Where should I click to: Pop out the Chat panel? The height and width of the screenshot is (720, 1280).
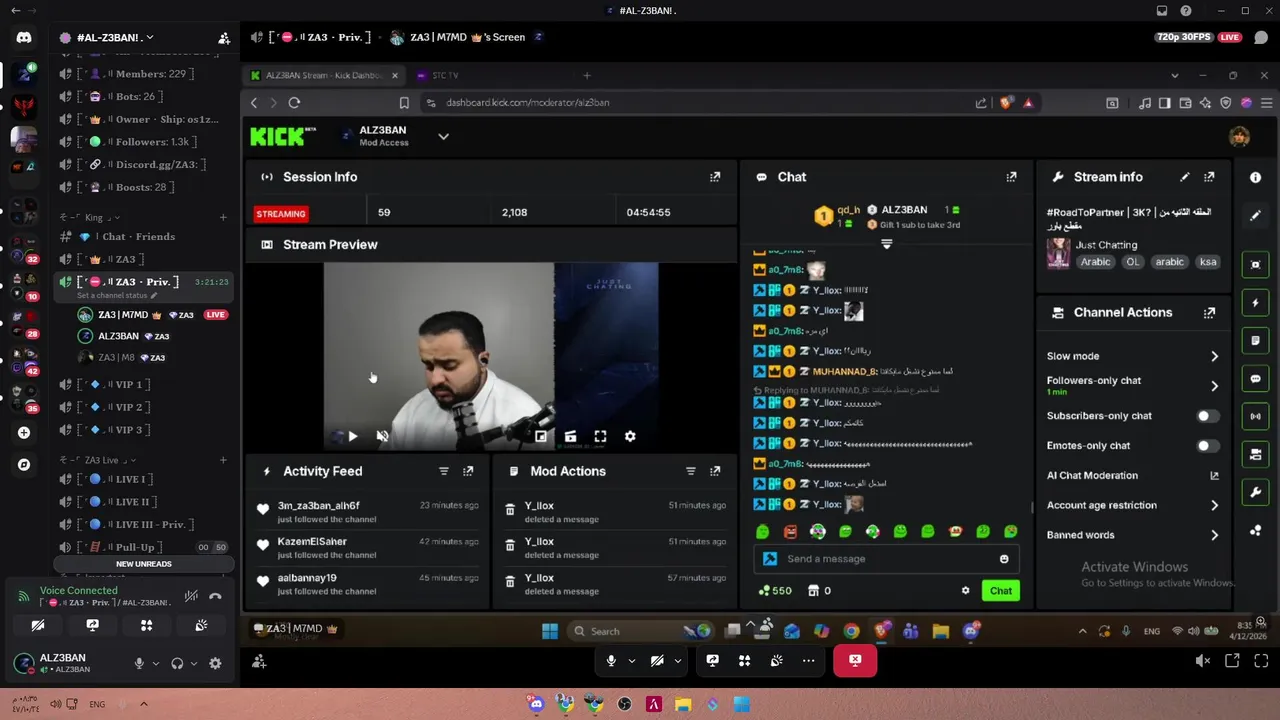[1011, 177]
